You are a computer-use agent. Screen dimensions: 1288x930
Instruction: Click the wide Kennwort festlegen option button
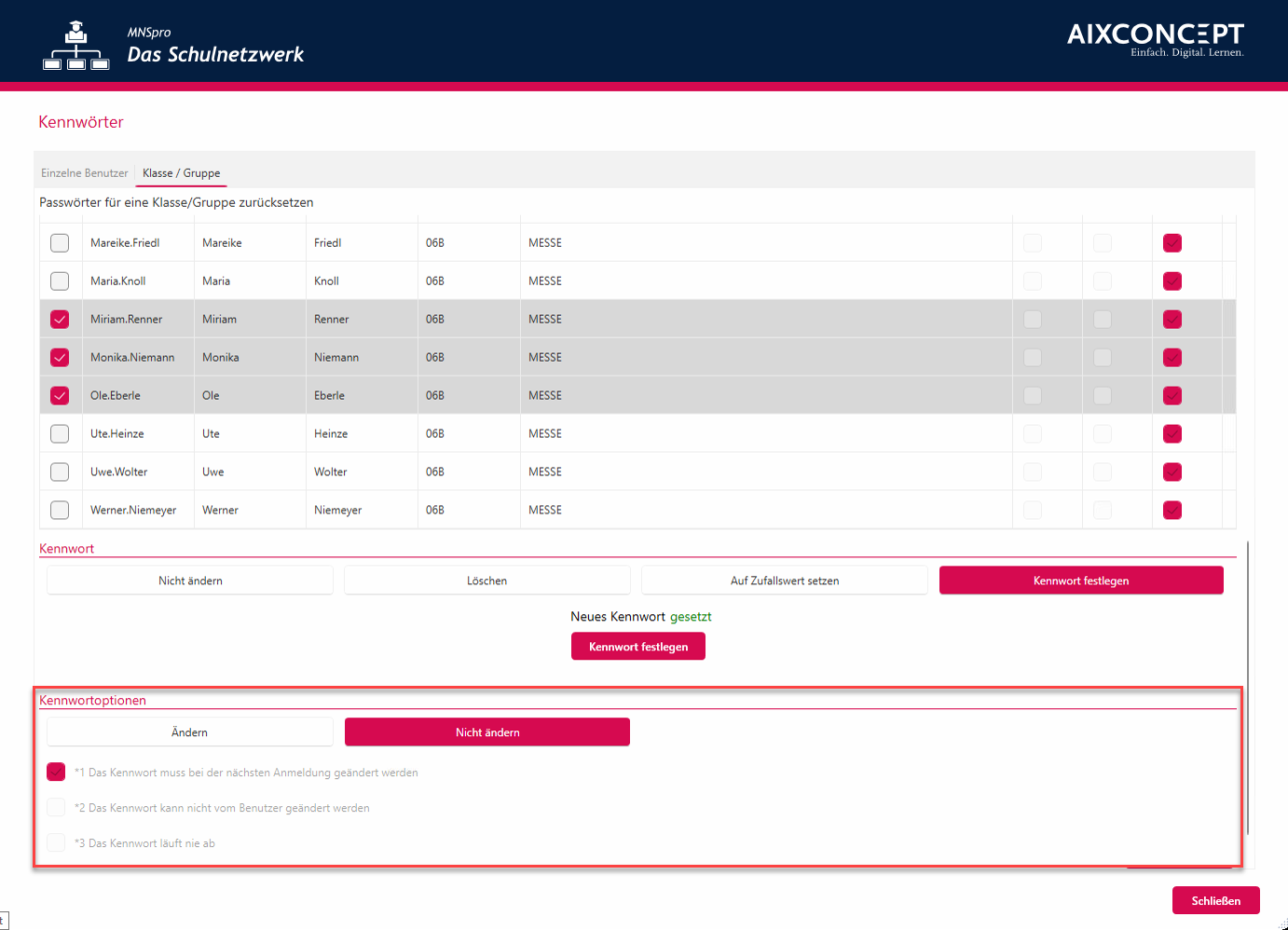[1080, 581]
